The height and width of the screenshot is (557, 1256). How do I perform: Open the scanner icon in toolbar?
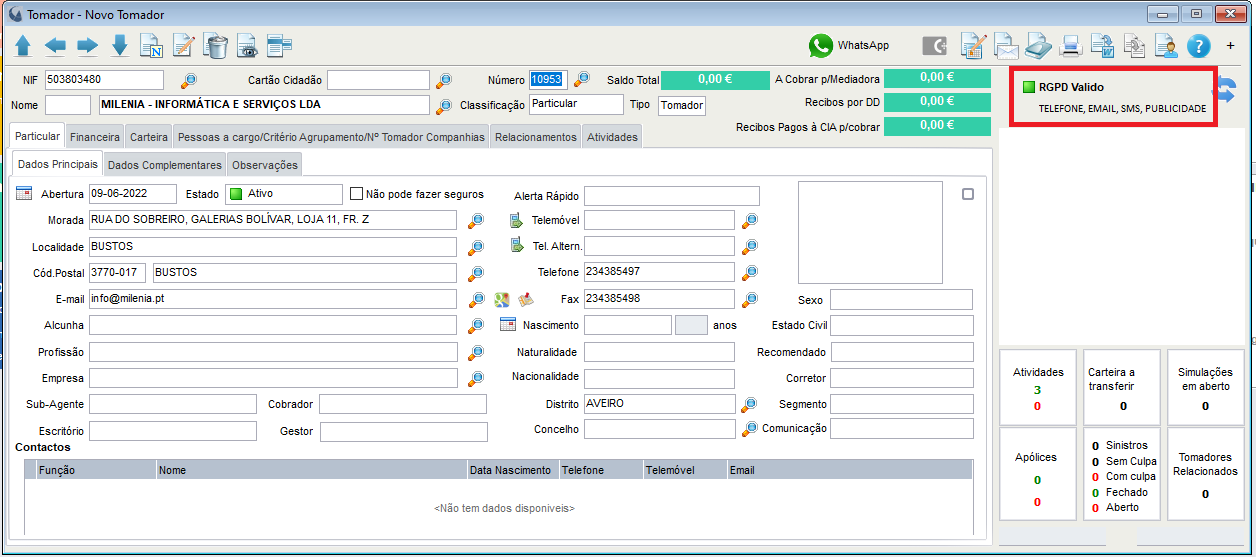click(1039, 46)
